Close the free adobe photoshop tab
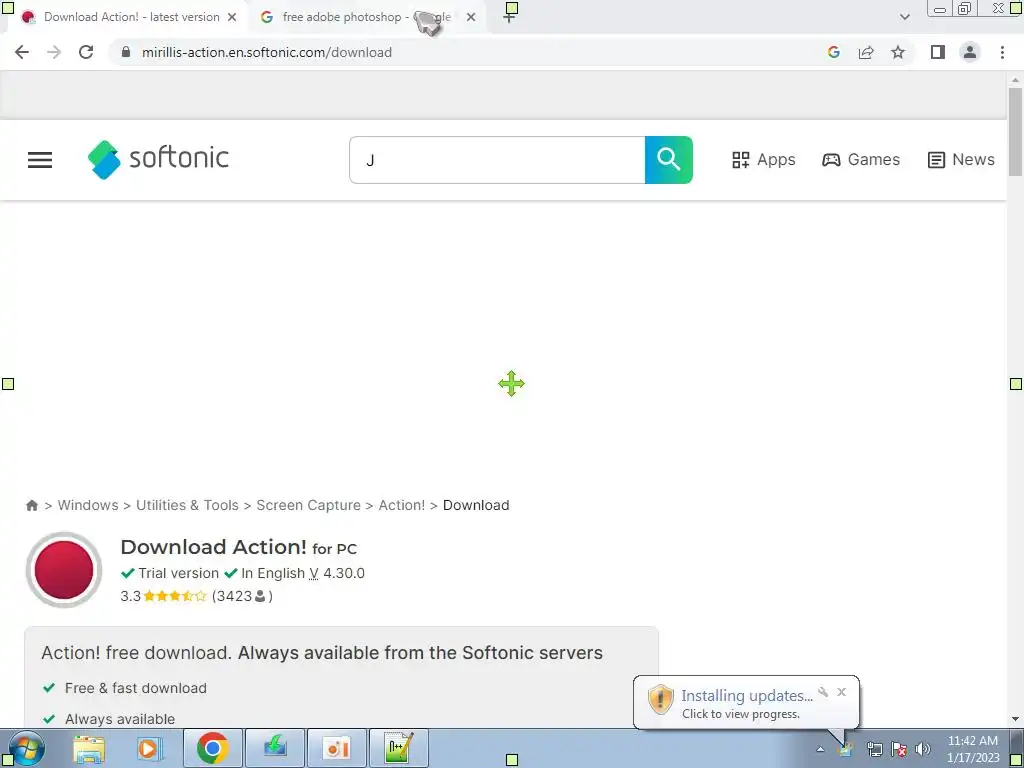This screenshot has height=768, width=1024. tap(471, 17)
